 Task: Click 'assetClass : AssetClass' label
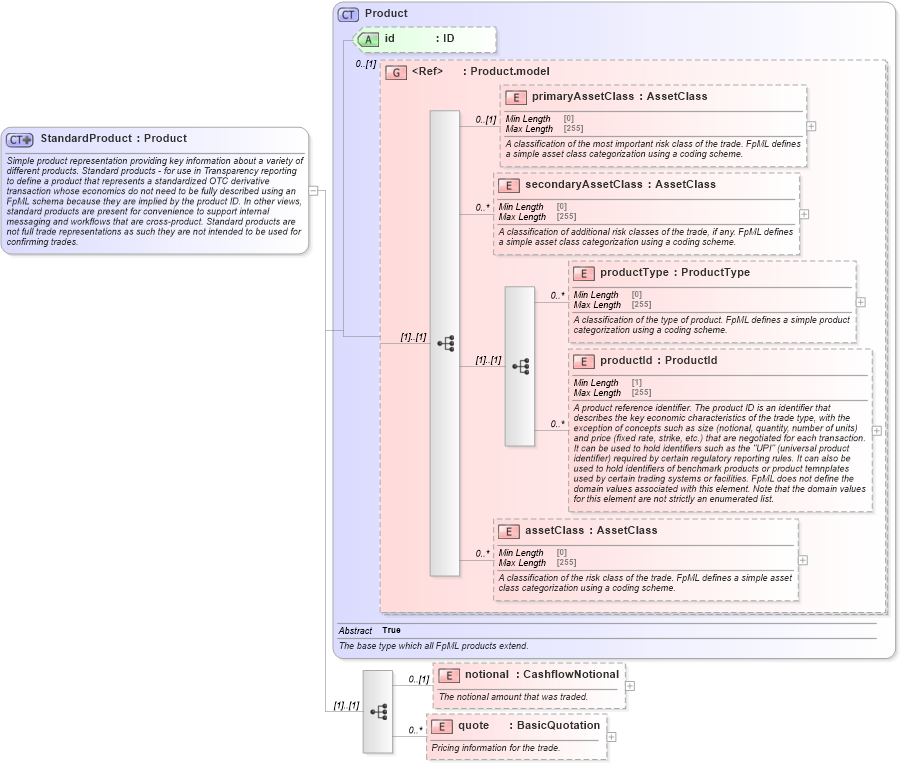coord(591,530)
